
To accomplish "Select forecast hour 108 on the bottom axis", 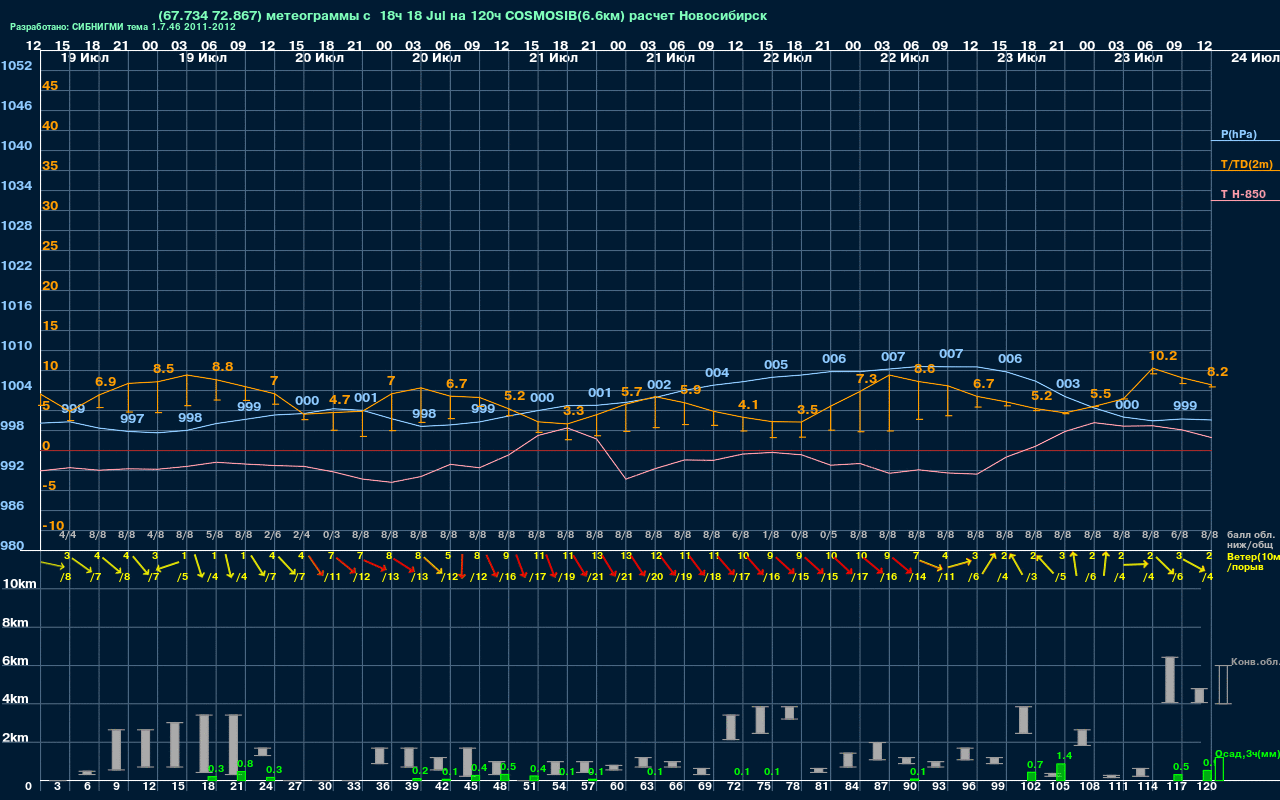I will coord(1090,787).
